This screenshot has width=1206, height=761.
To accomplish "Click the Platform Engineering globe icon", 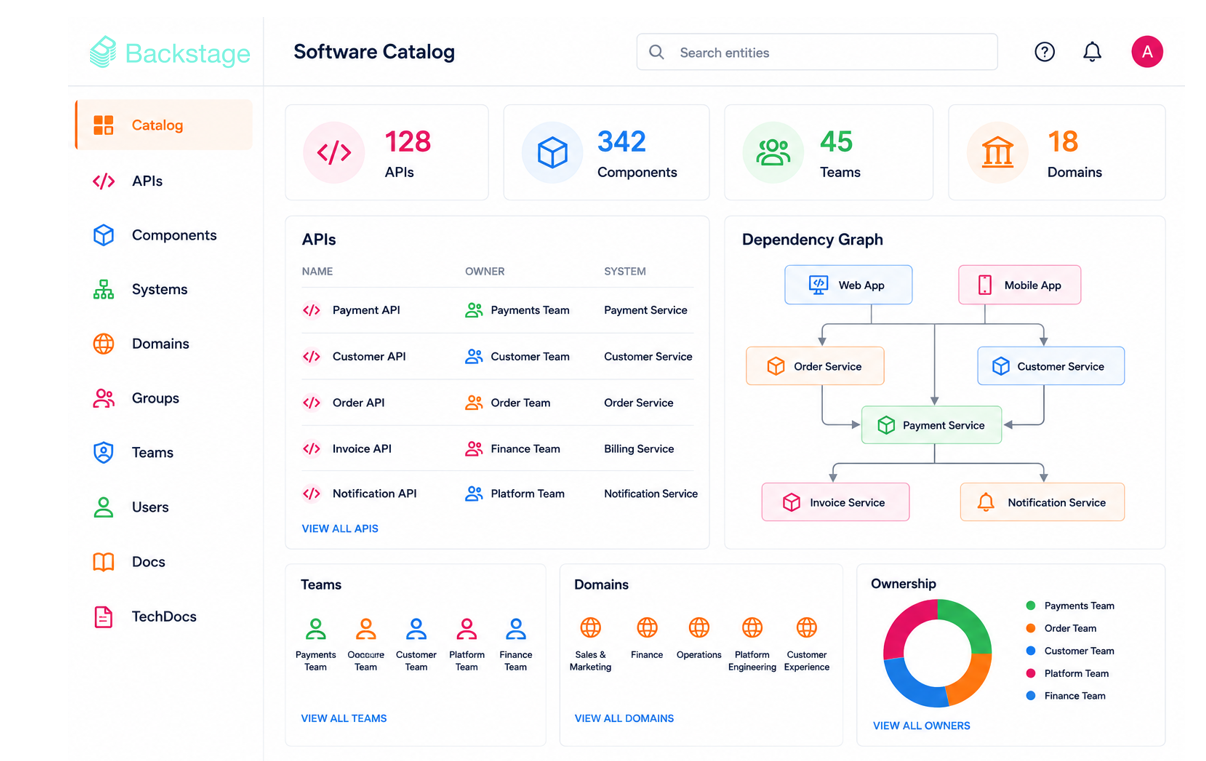I will pyautogui.click(x=752, y=627).
